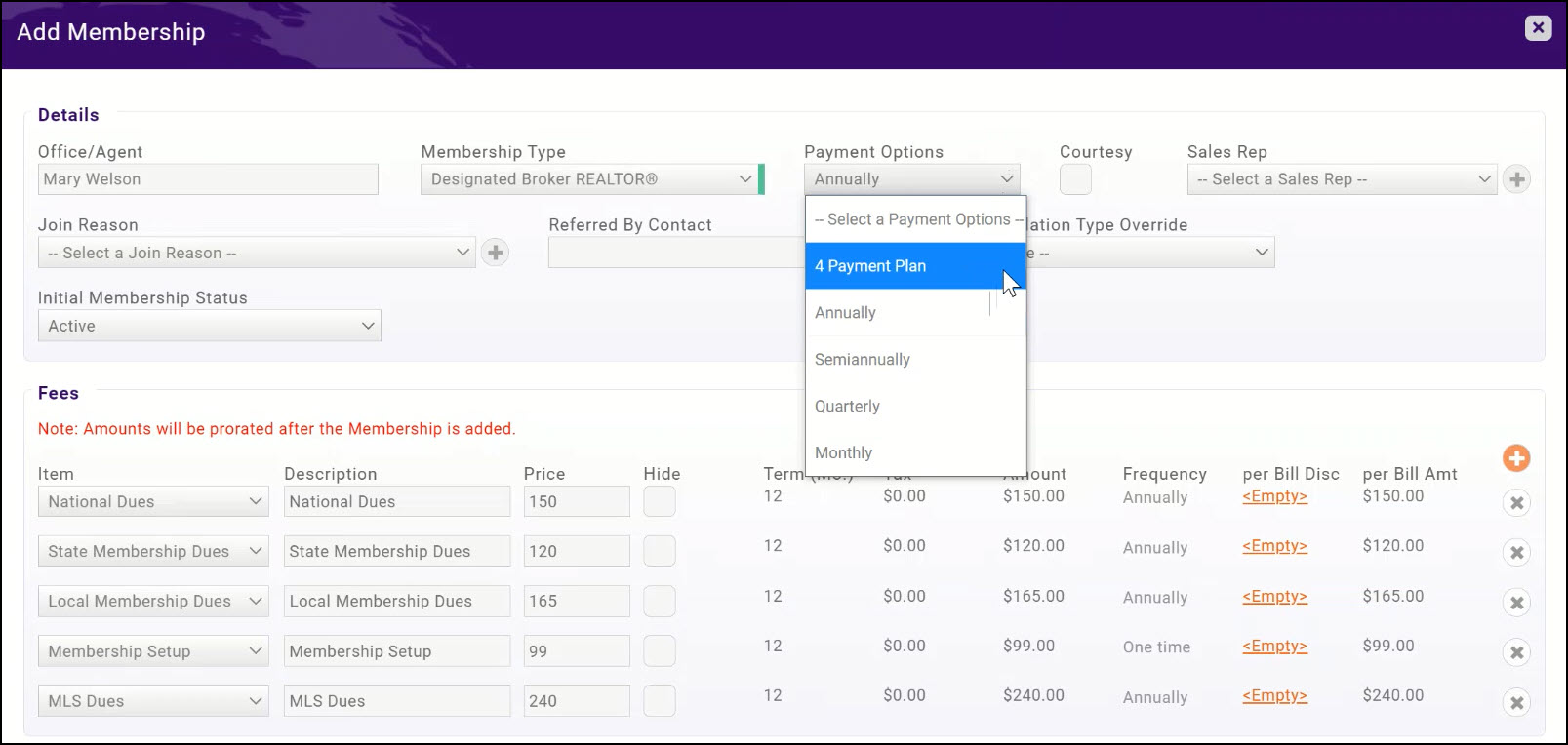Check Hide for National Dues

point(660,501)
